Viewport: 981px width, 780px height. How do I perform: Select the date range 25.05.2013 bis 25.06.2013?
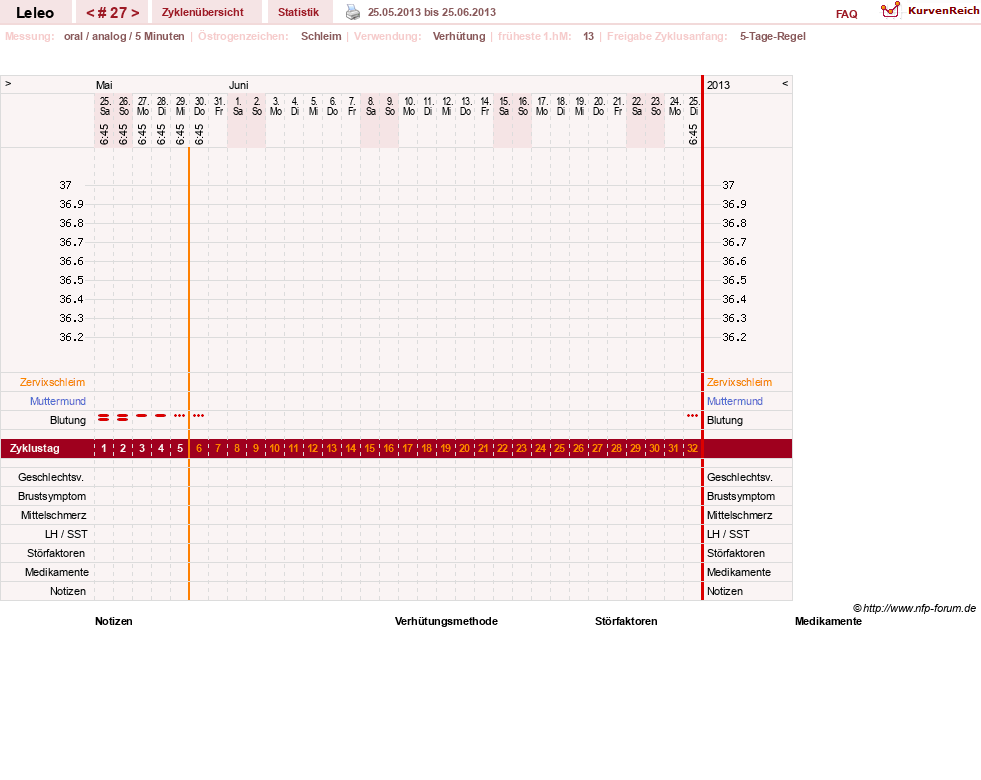[x=432, y=12]
